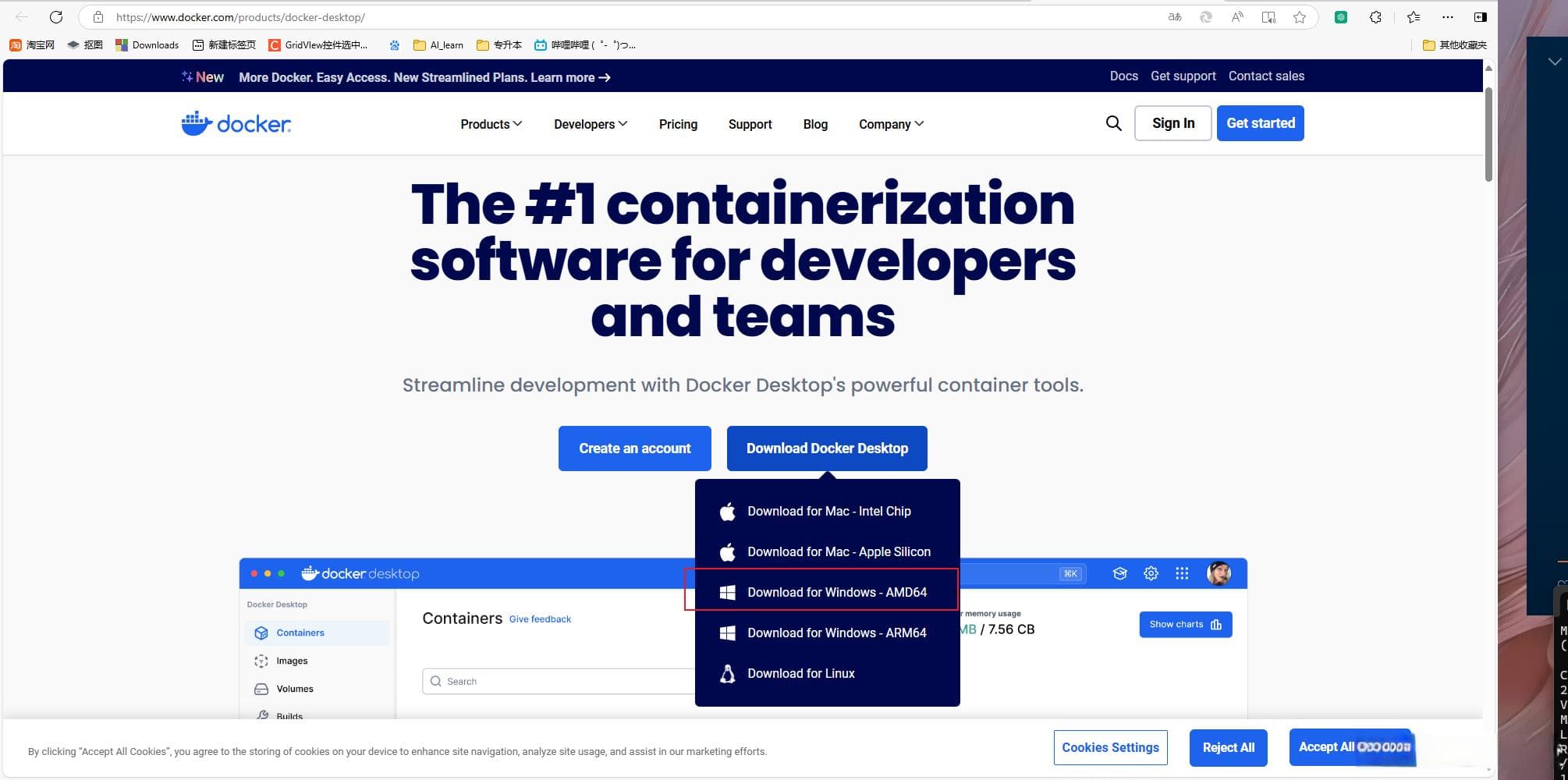Click the site info lock icon
The height and width of the screenshot is (780, 1568).
(x=98, y=16)
